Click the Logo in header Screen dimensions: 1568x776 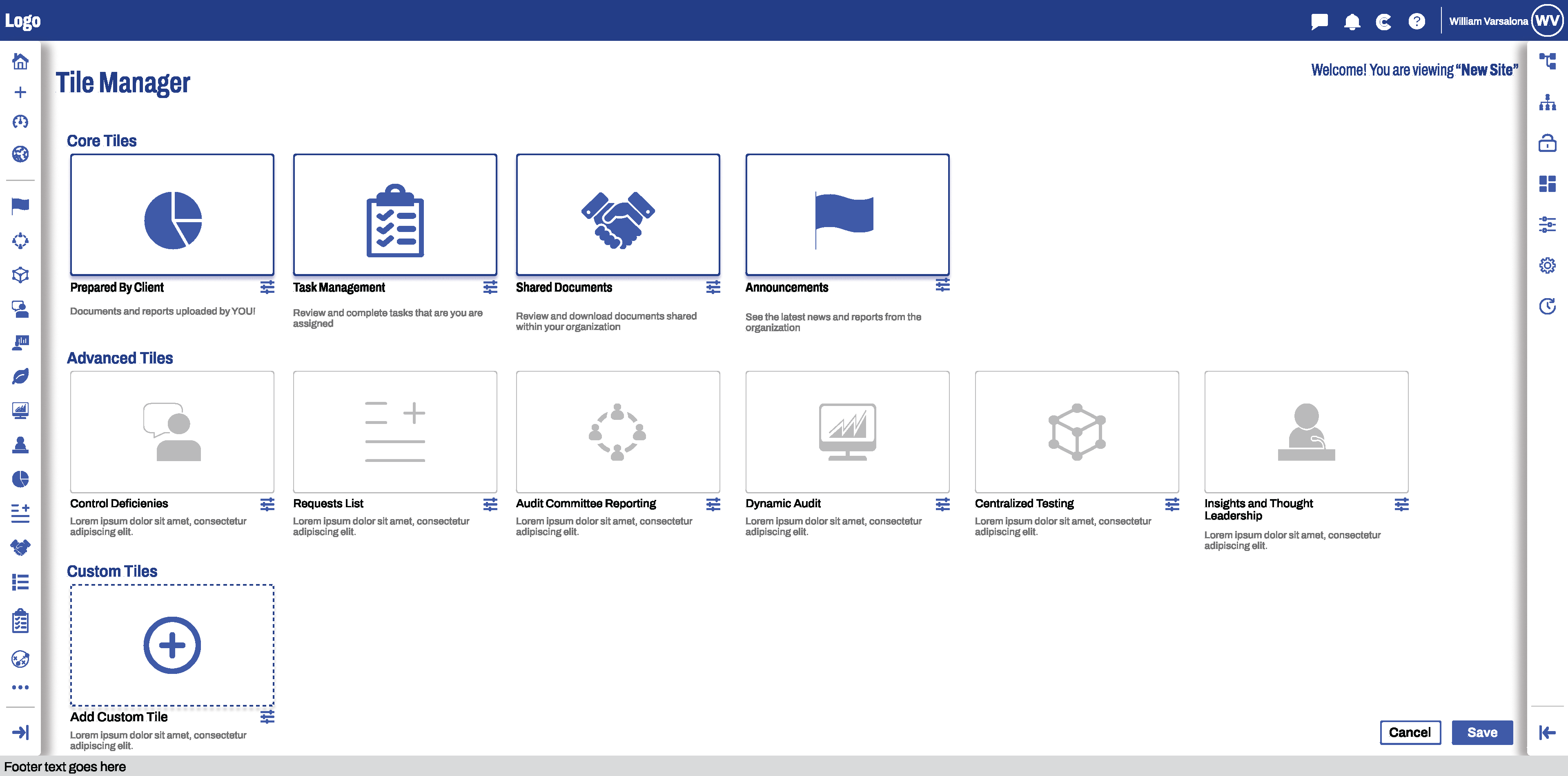point(22,21)
